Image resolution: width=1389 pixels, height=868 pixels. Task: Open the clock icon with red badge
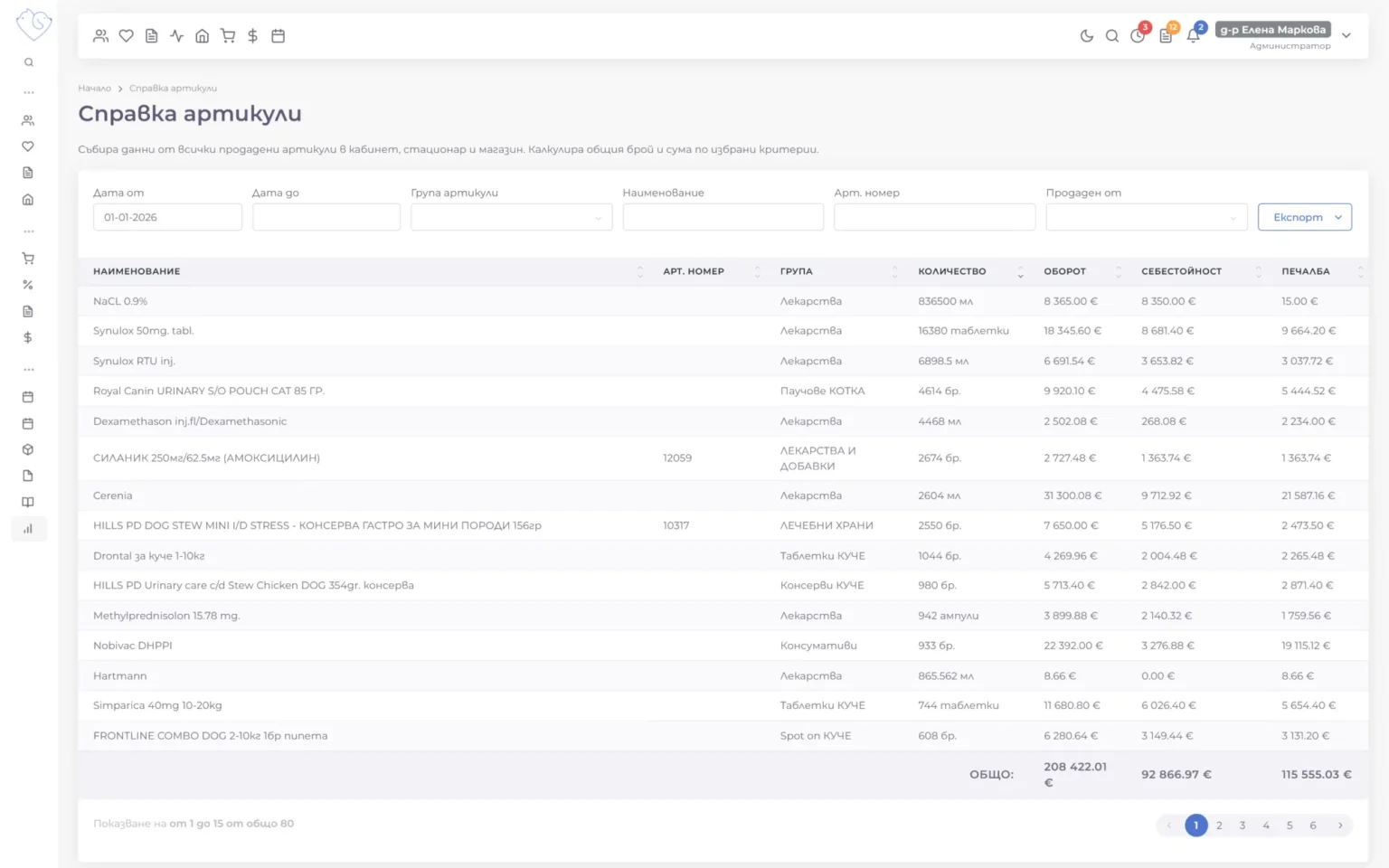tap(1138, 36)
